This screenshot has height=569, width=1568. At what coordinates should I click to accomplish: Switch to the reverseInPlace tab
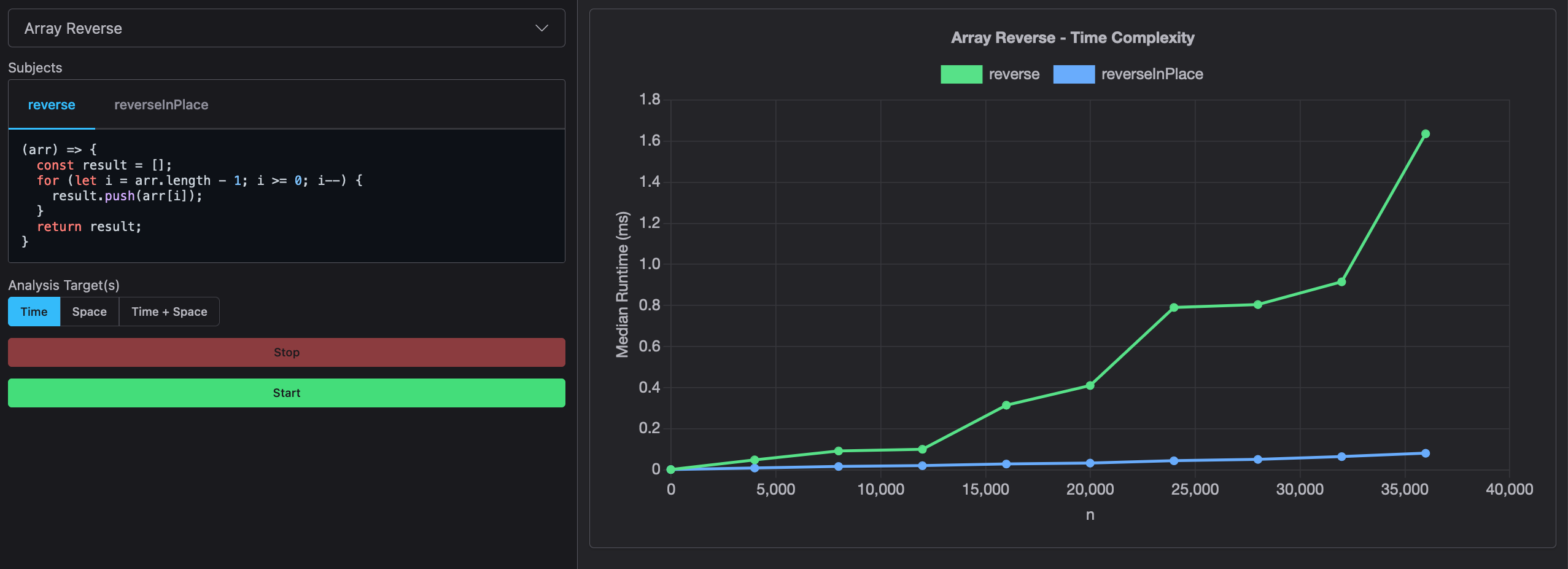pos(161,105)
